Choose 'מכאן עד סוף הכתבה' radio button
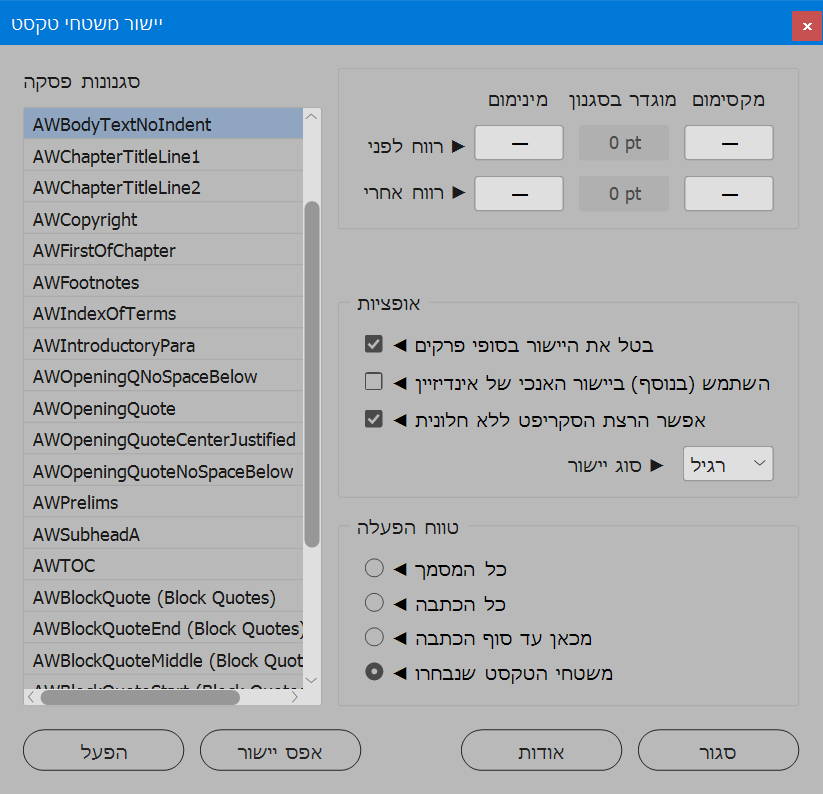 coord(374,637)
